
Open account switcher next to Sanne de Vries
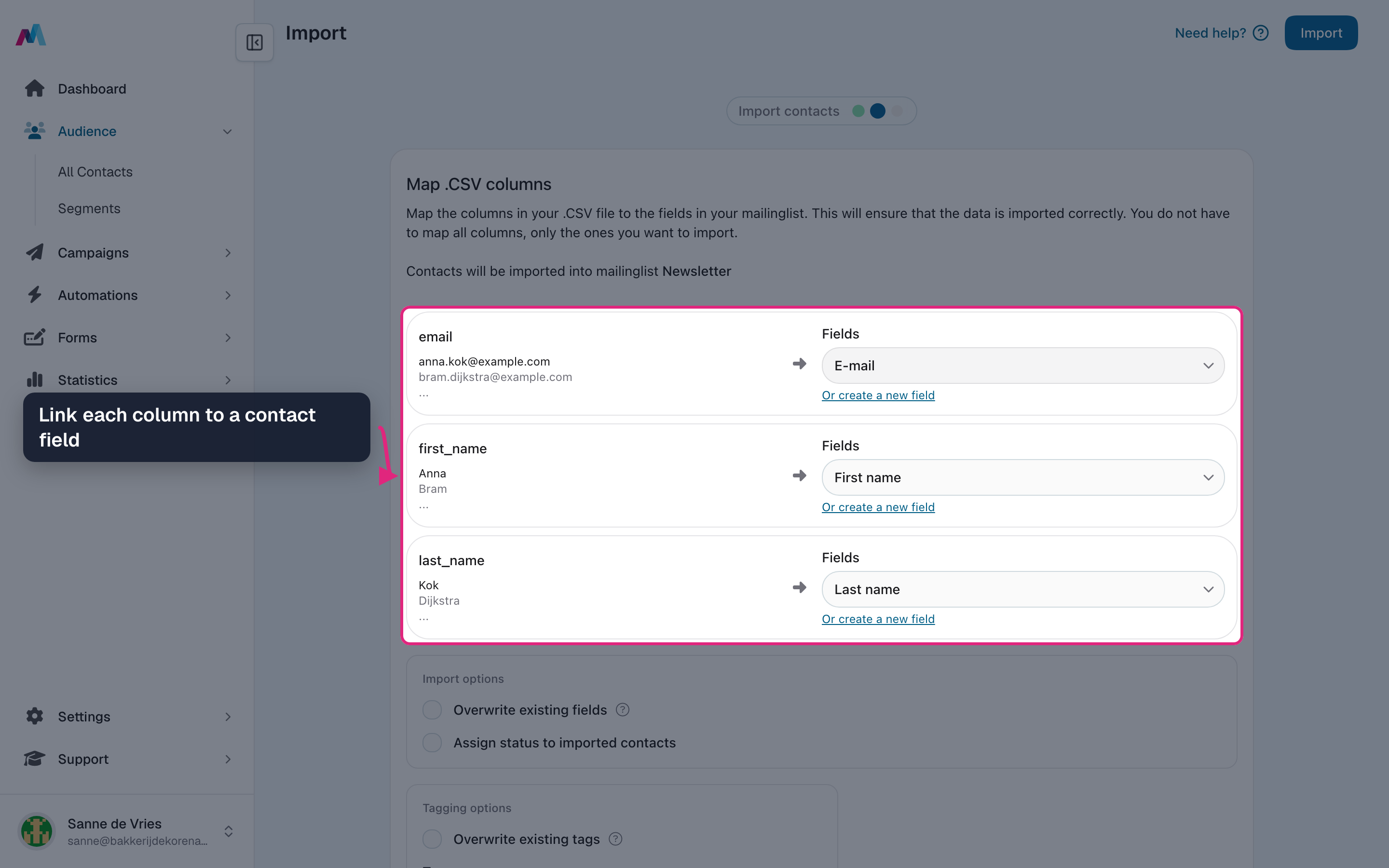pyautogui.click(x=229, y=831)
